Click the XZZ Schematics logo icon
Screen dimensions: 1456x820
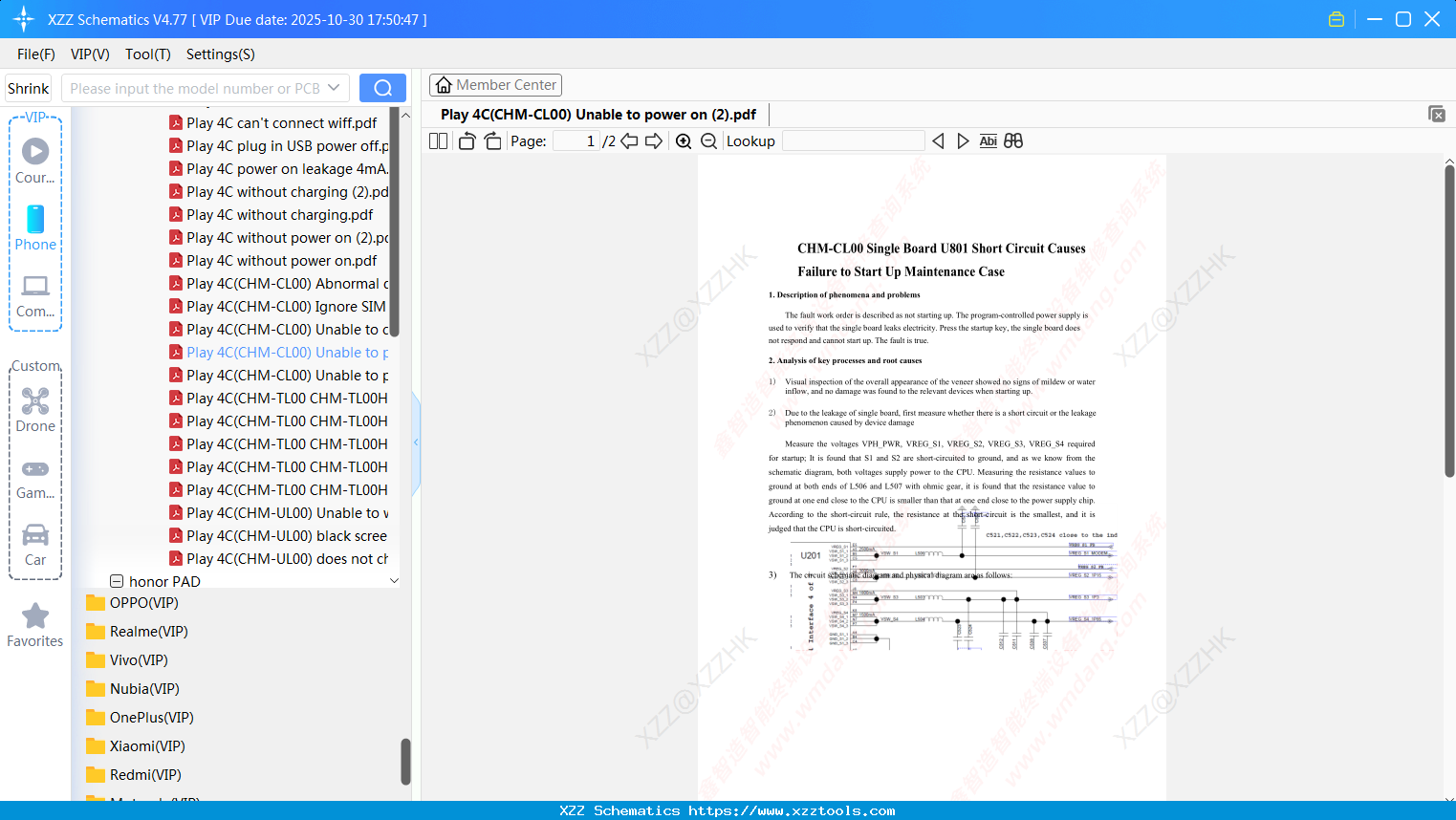[x=24, y=19]
